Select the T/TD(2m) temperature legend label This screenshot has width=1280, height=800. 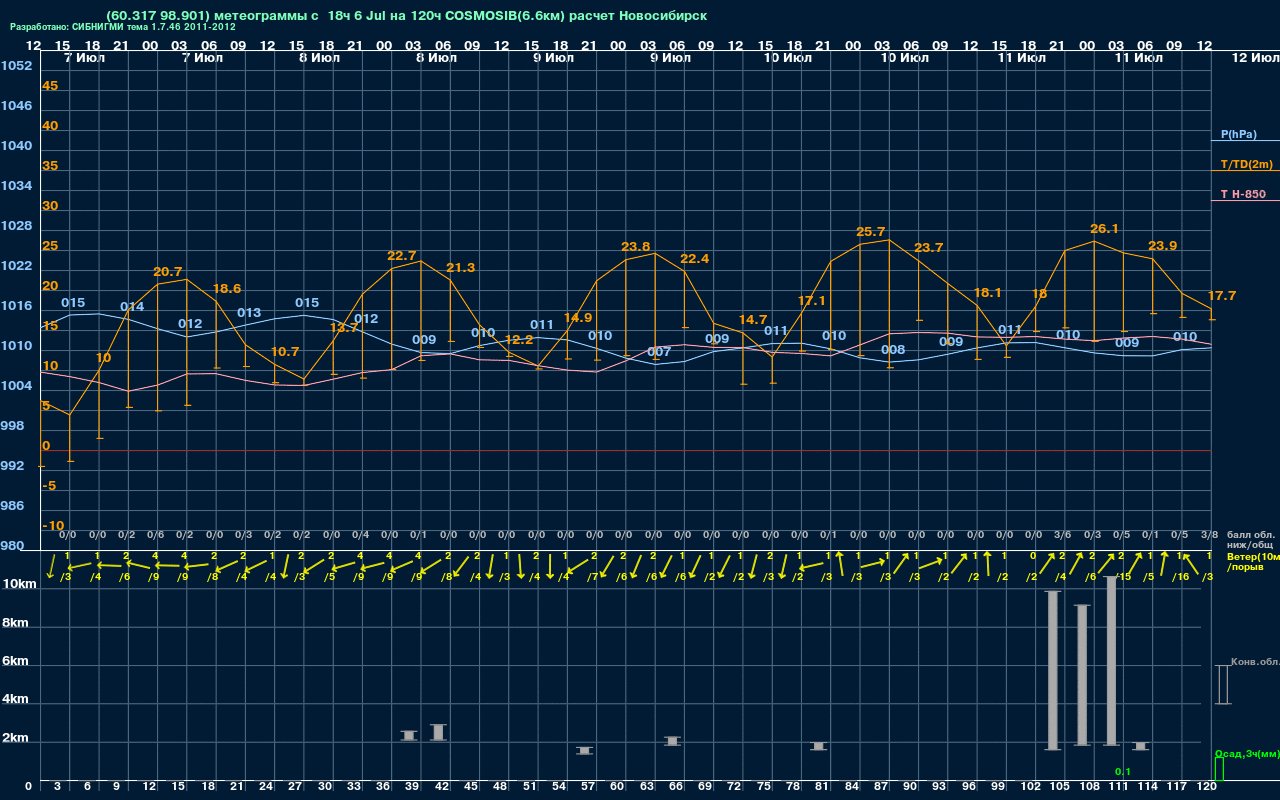pos(1246,164)
